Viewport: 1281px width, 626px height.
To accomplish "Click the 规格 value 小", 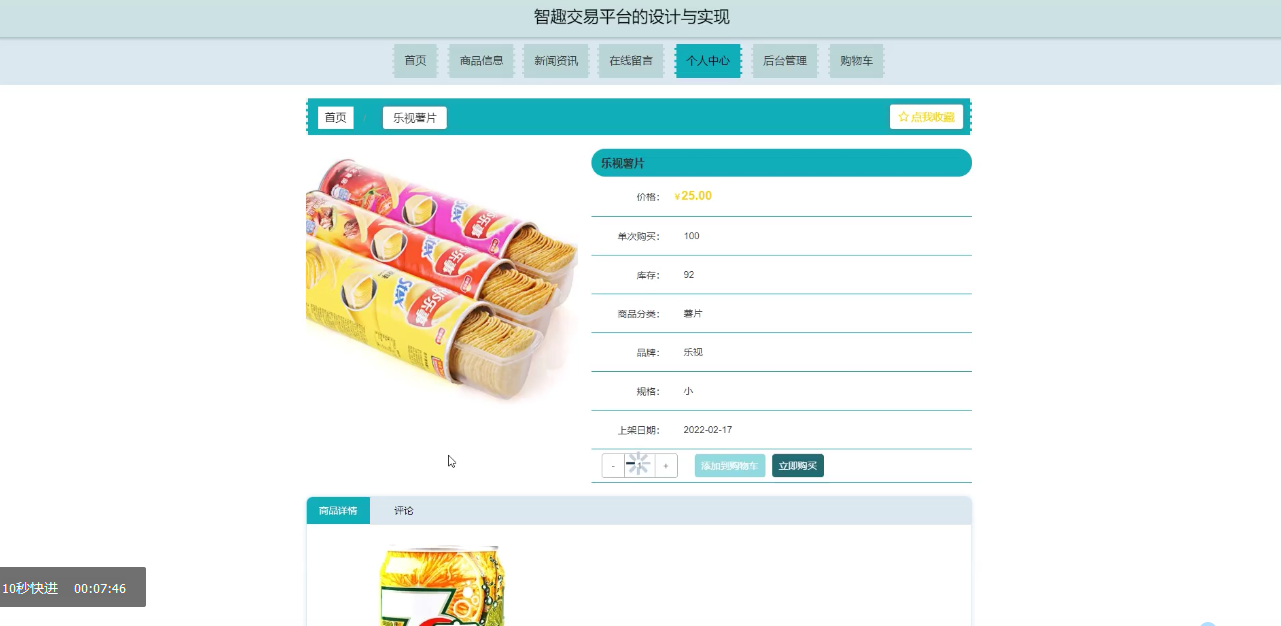I will coord(688,392).
